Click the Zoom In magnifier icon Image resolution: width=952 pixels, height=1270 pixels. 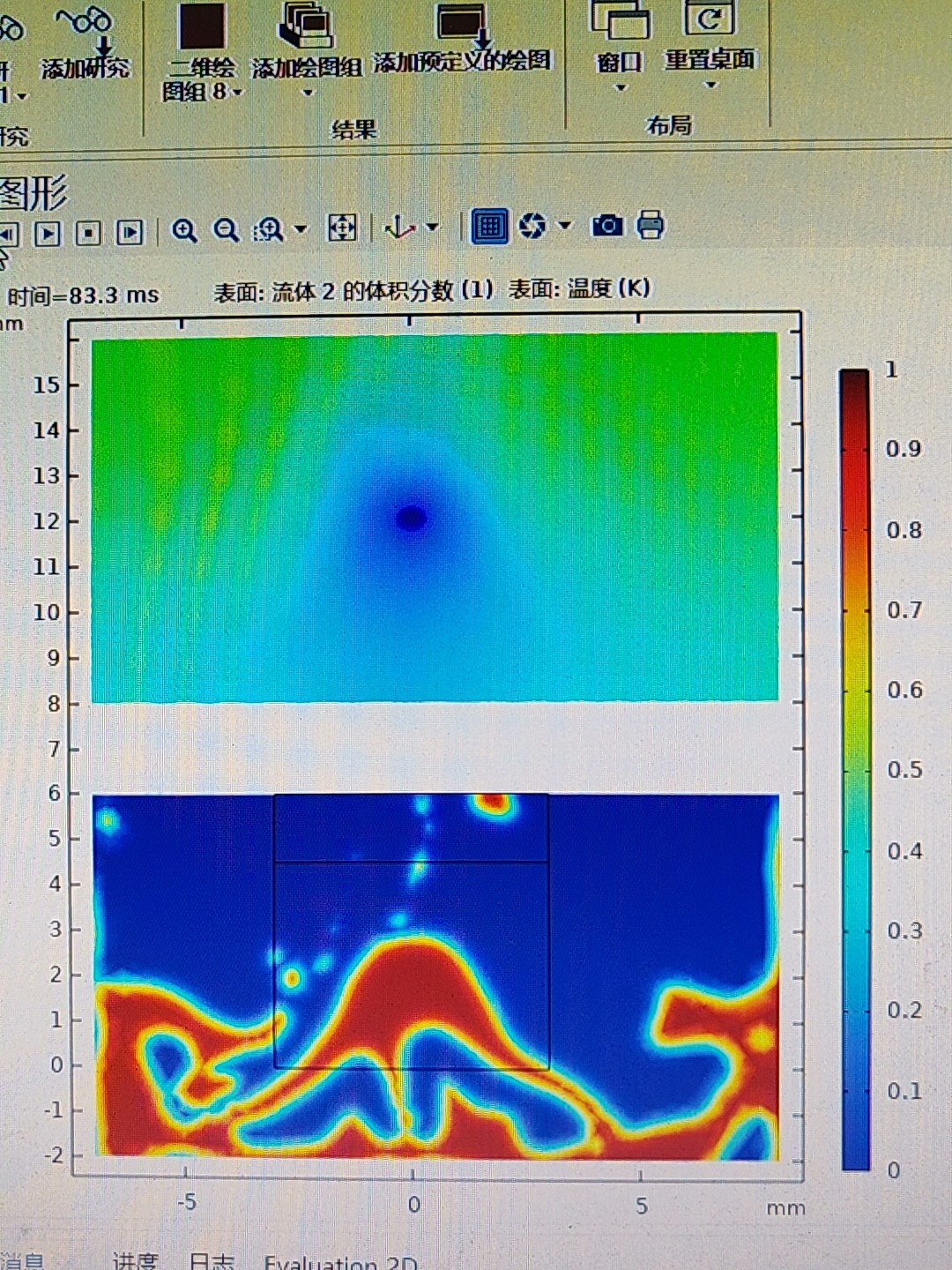coord(184,231)
